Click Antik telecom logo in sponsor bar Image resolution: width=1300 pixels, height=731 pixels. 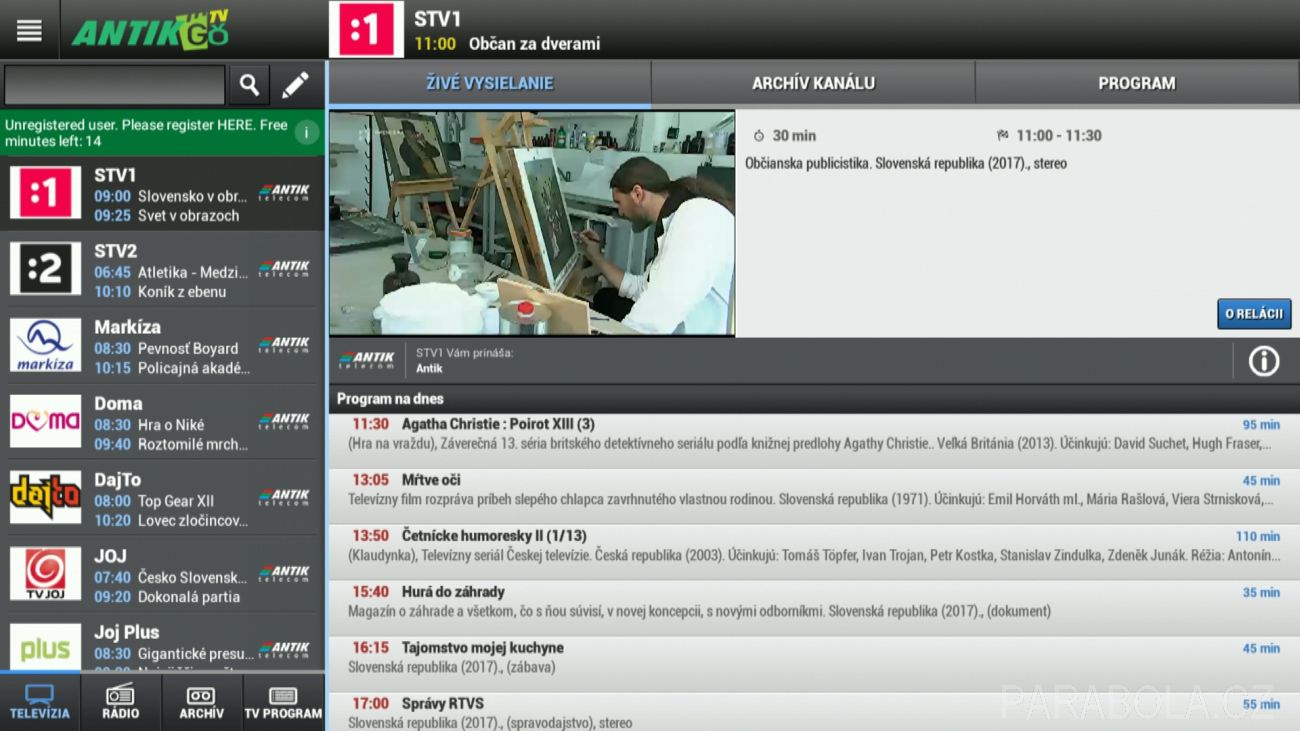pos(366,360)
